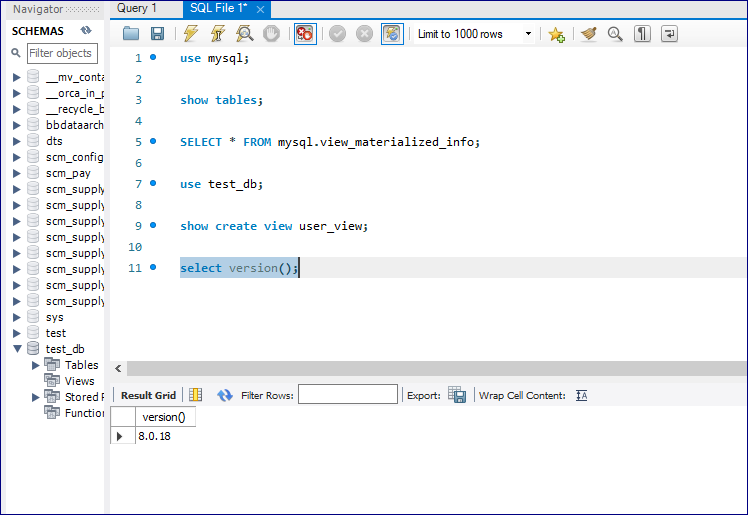Select the SQL File 1* tab
Image resolution: width=748 pixels, height=515 pixels.
coord(218,8)
